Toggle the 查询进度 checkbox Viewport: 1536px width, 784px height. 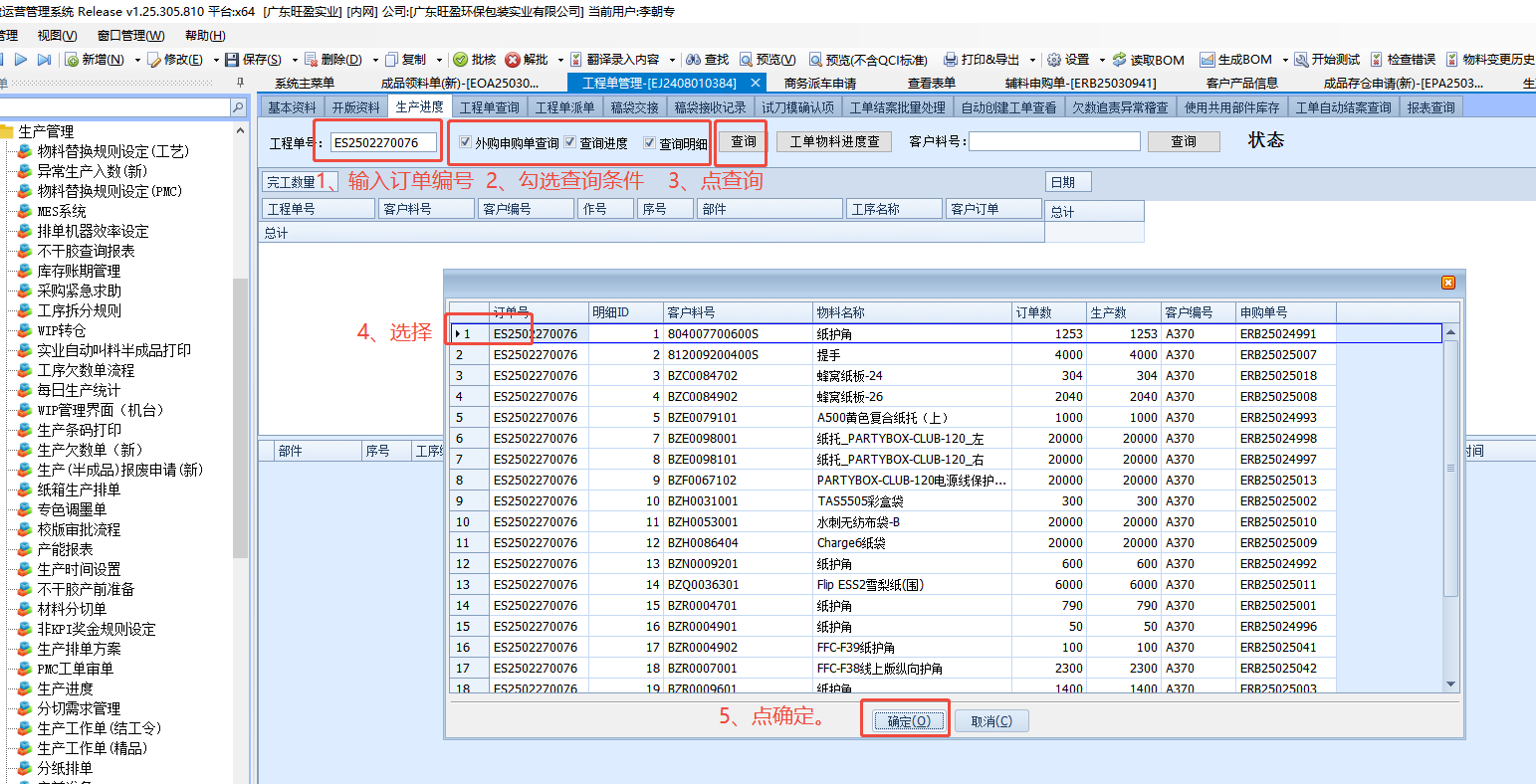(570, 143)
